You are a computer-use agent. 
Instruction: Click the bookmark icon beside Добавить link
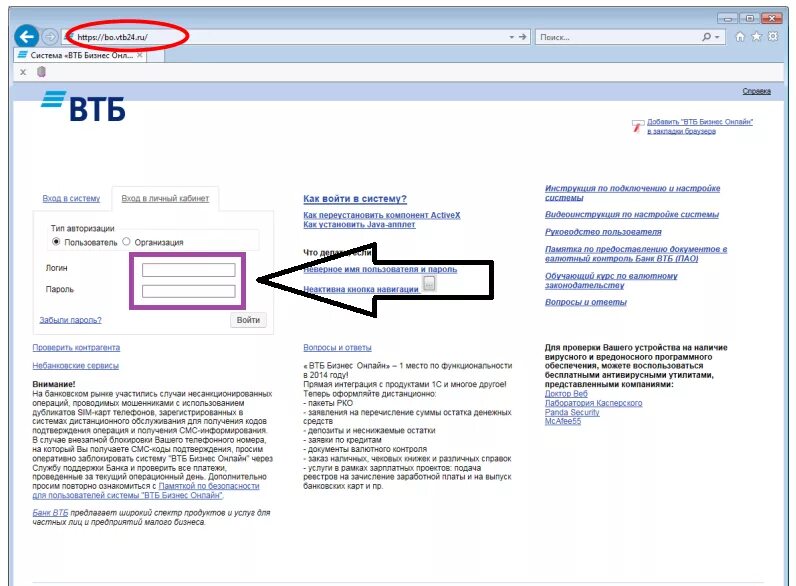click(637, 125)
